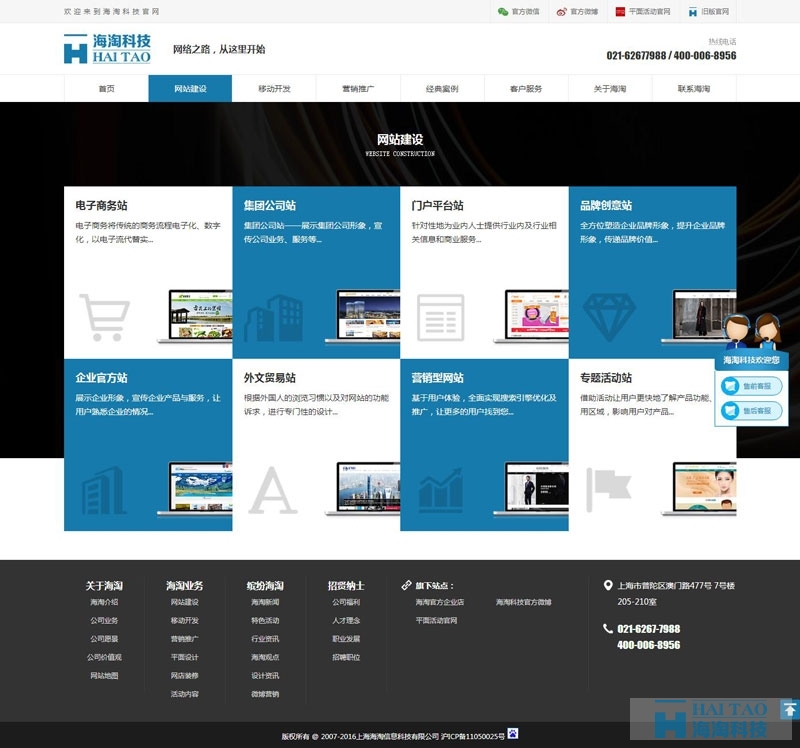Click the 官方微信 WeChat icon

(503, 12)
